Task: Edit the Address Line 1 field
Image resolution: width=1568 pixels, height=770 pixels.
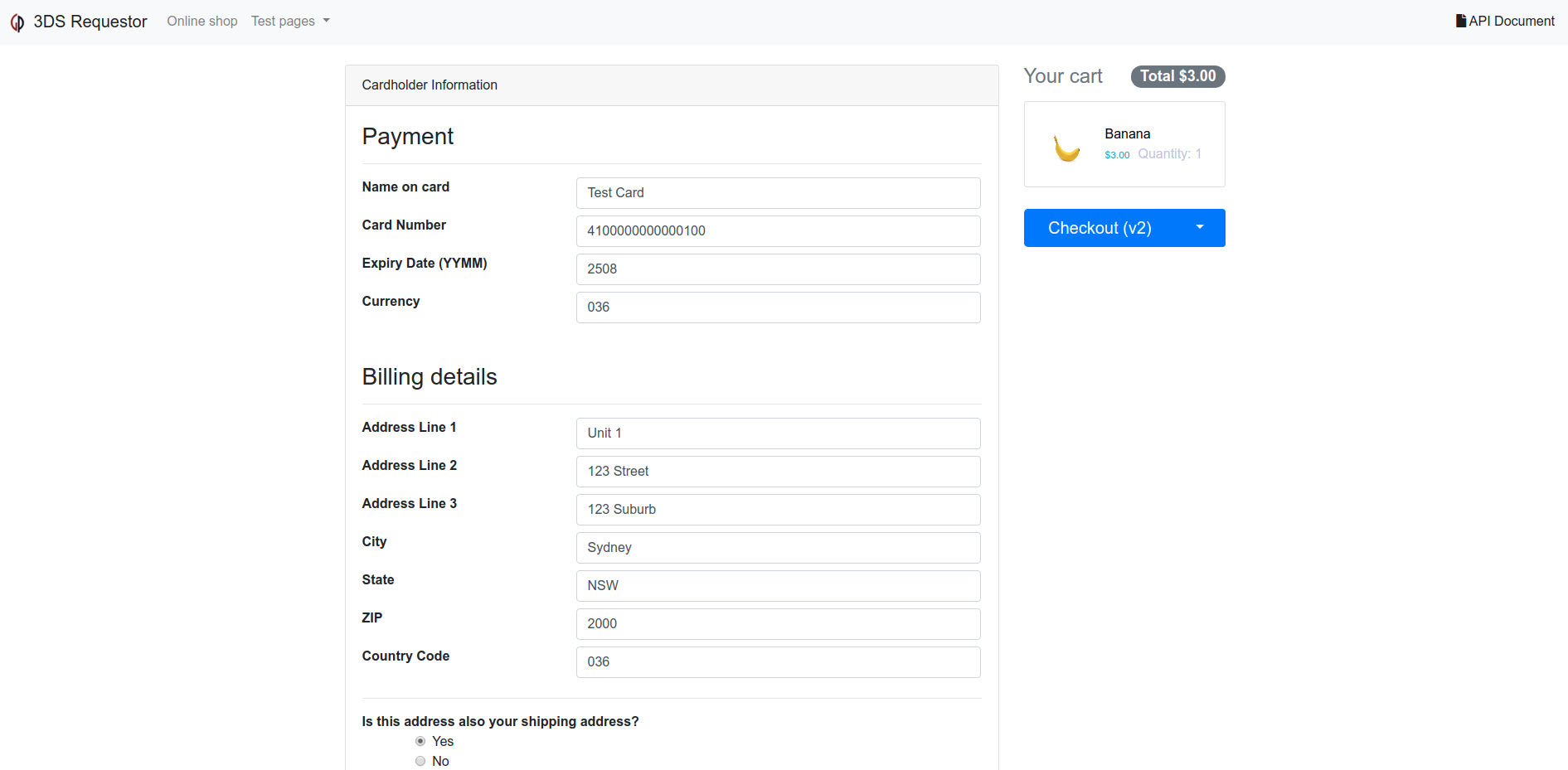Action: (778, 433)
